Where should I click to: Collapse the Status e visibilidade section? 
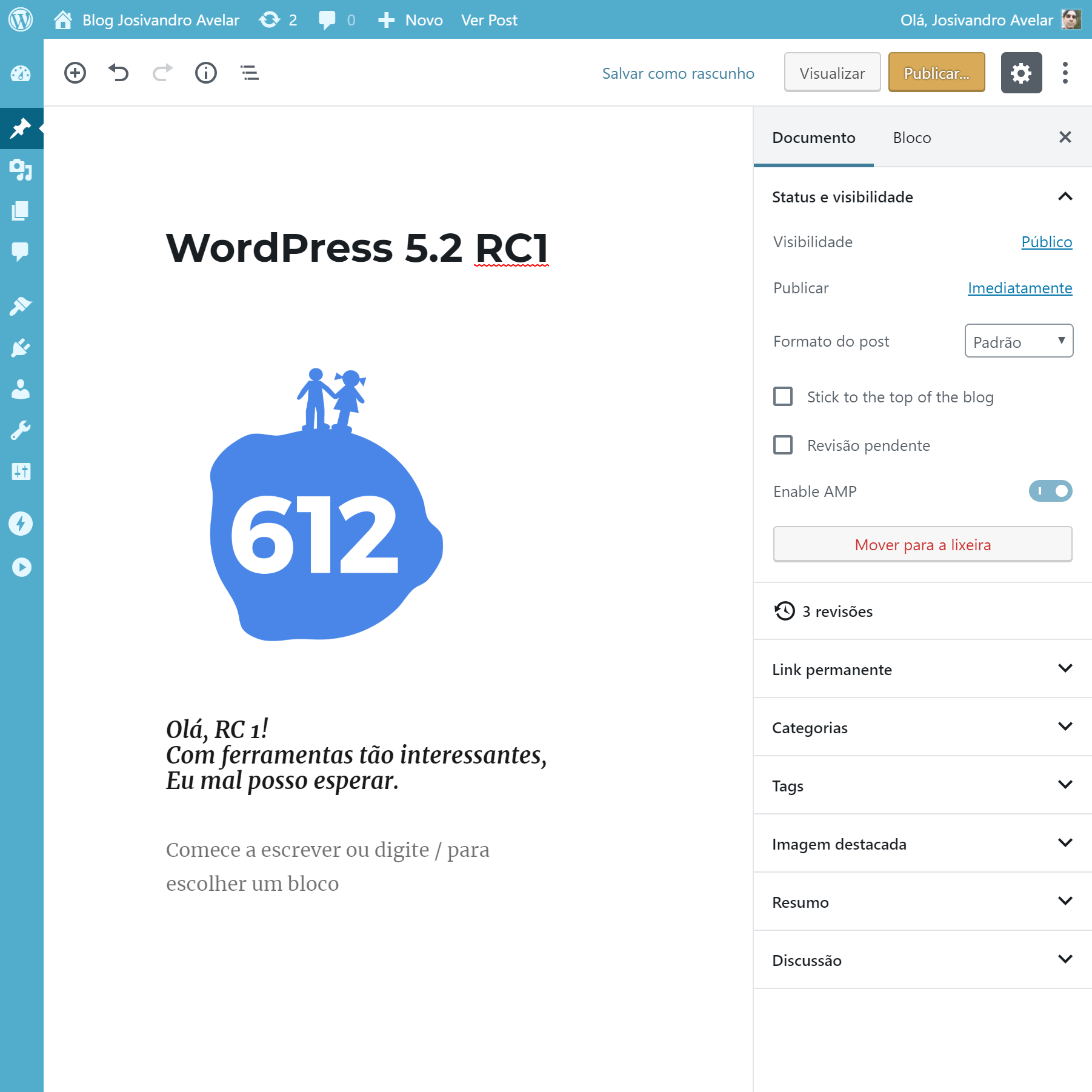[922, 197]
